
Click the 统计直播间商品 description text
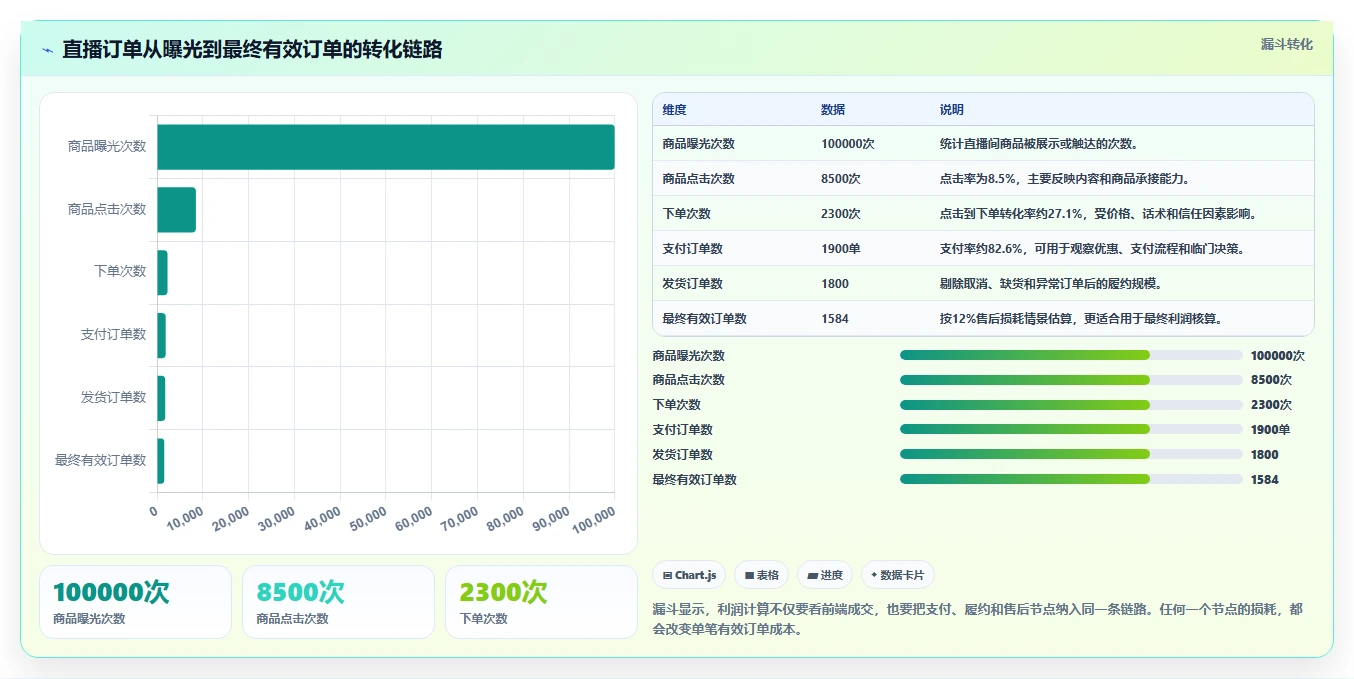[1039, 144]
